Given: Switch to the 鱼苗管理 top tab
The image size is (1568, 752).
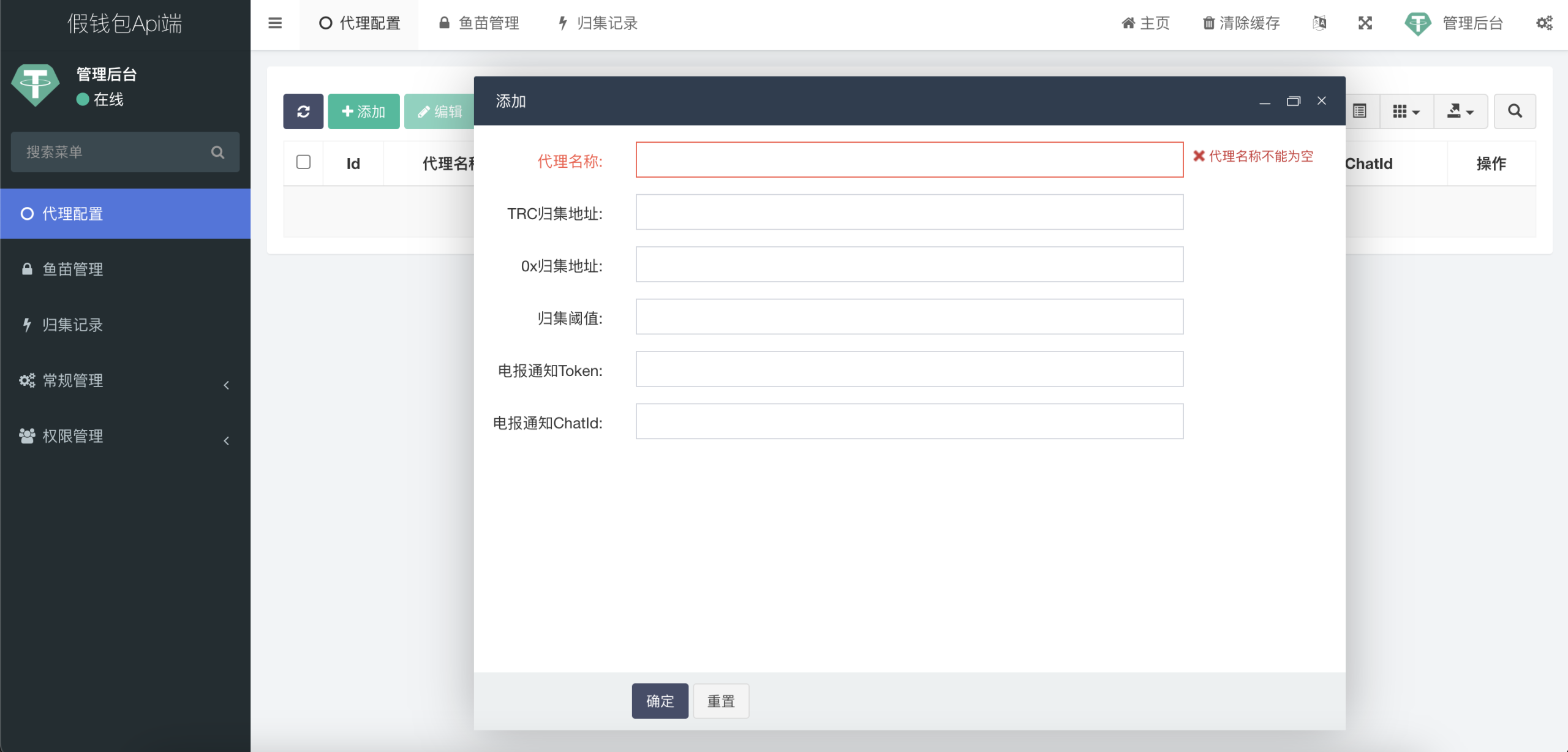Looking at the screenshot, I should [x=479, y=23].
